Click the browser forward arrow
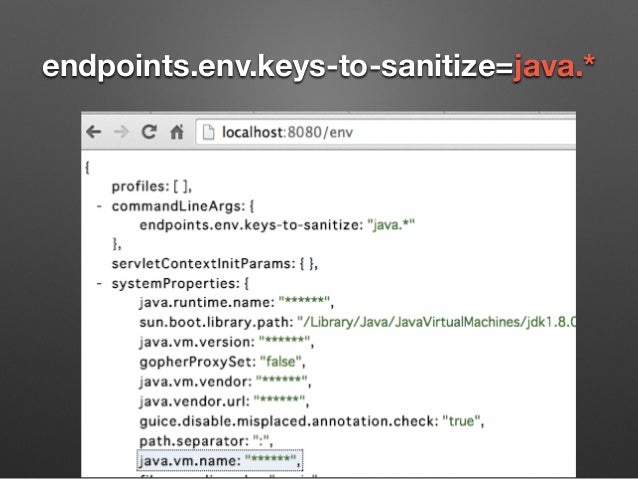 [x=121, y=132]
